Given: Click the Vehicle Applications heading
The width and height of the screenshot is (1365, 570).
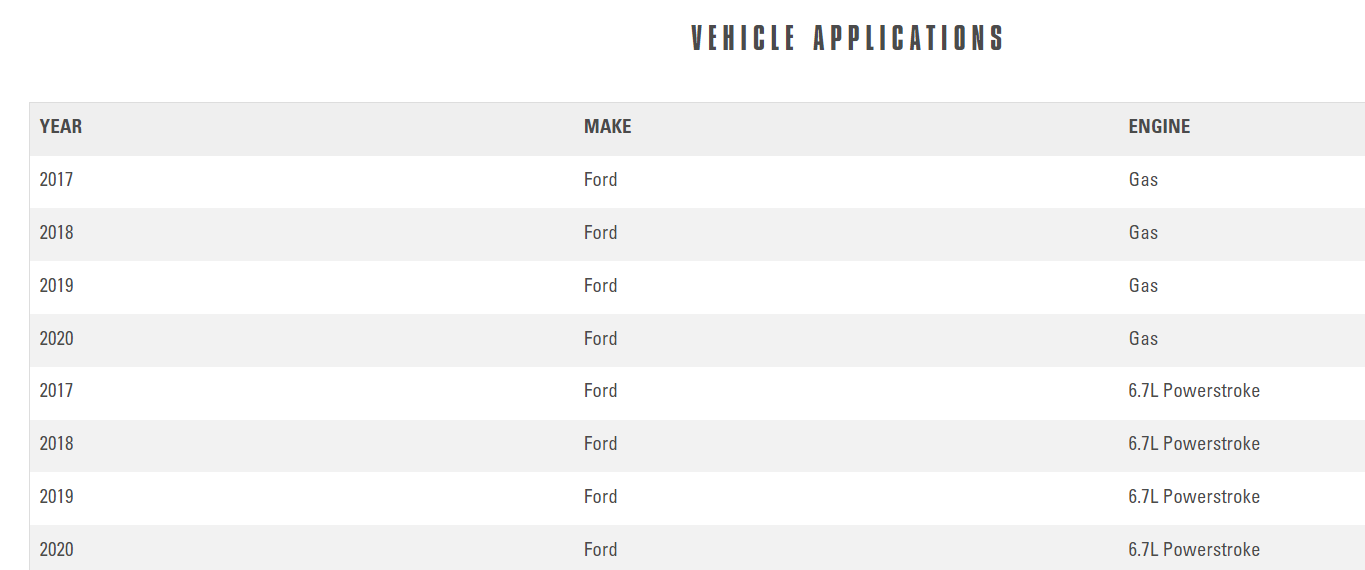Looking at the screenshot, I should (x=847, y=39).
